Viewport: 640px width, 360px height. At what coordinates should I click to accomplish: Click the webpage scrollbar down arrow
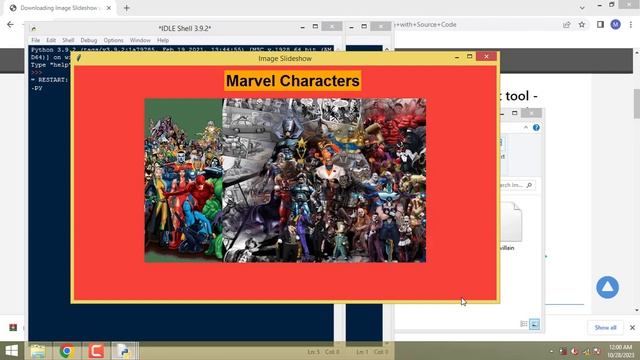636,310
